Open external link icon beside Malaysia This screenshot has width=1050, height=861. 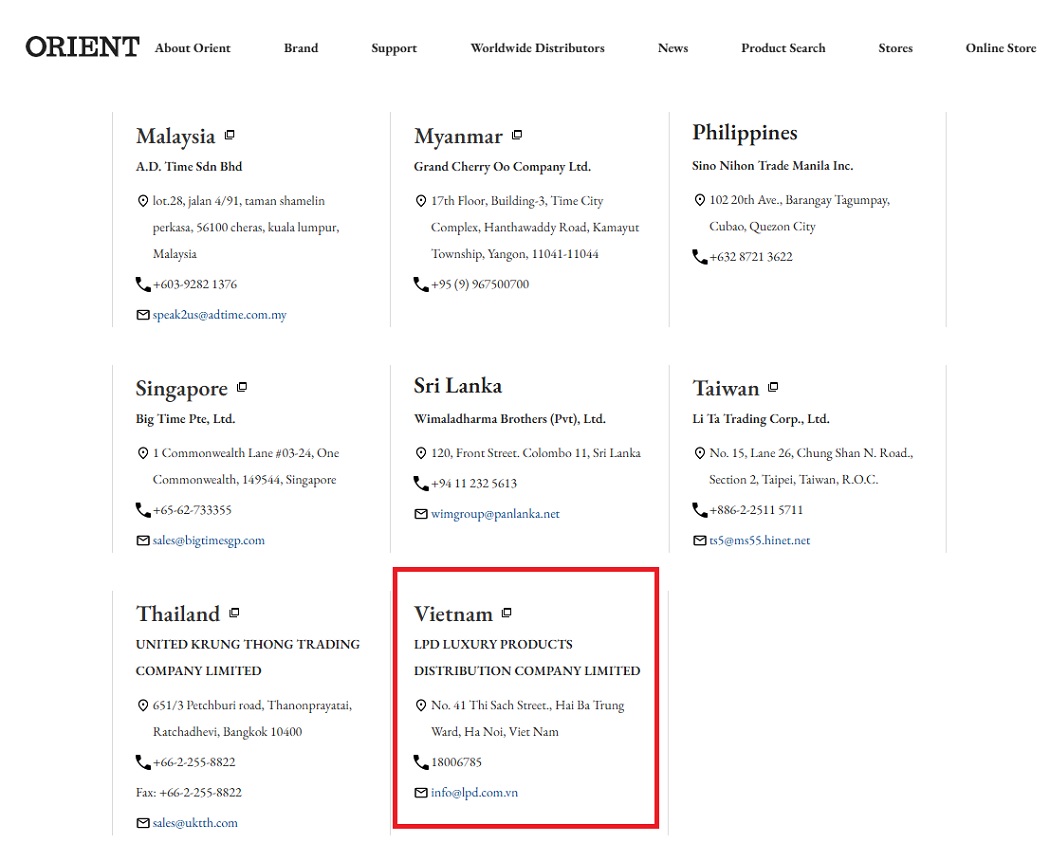point(230,135)
